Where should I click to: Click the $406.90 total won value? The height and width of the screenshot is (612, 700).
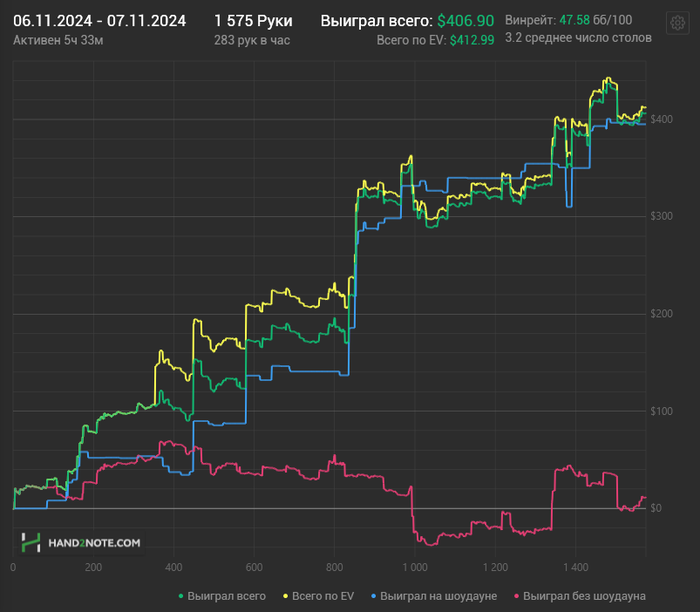[x=466, y=21]
